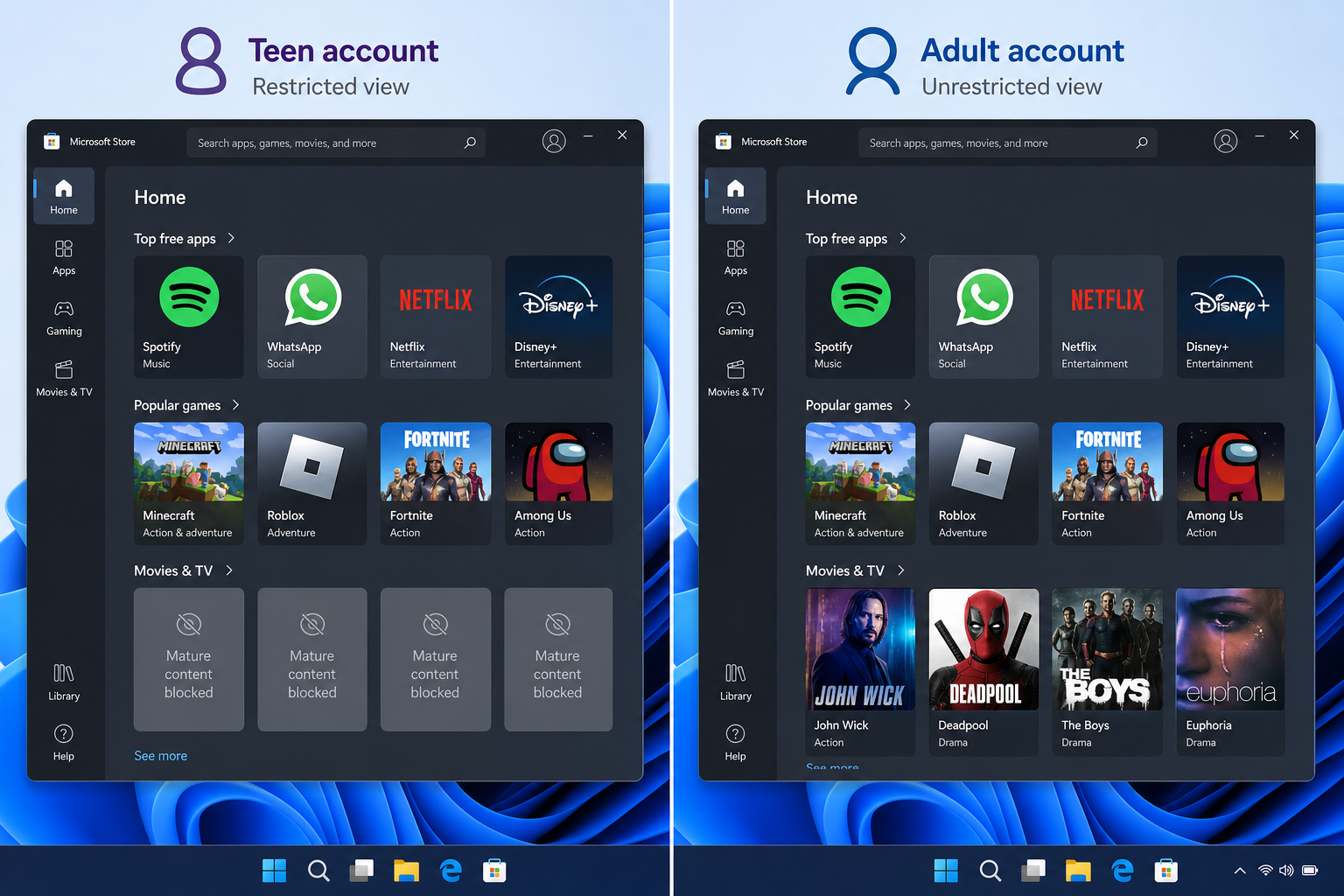The height and width of the screenshot is (896, 1344).
Task: Click Top free apps heading in teen Store
Action: point(175,239)
